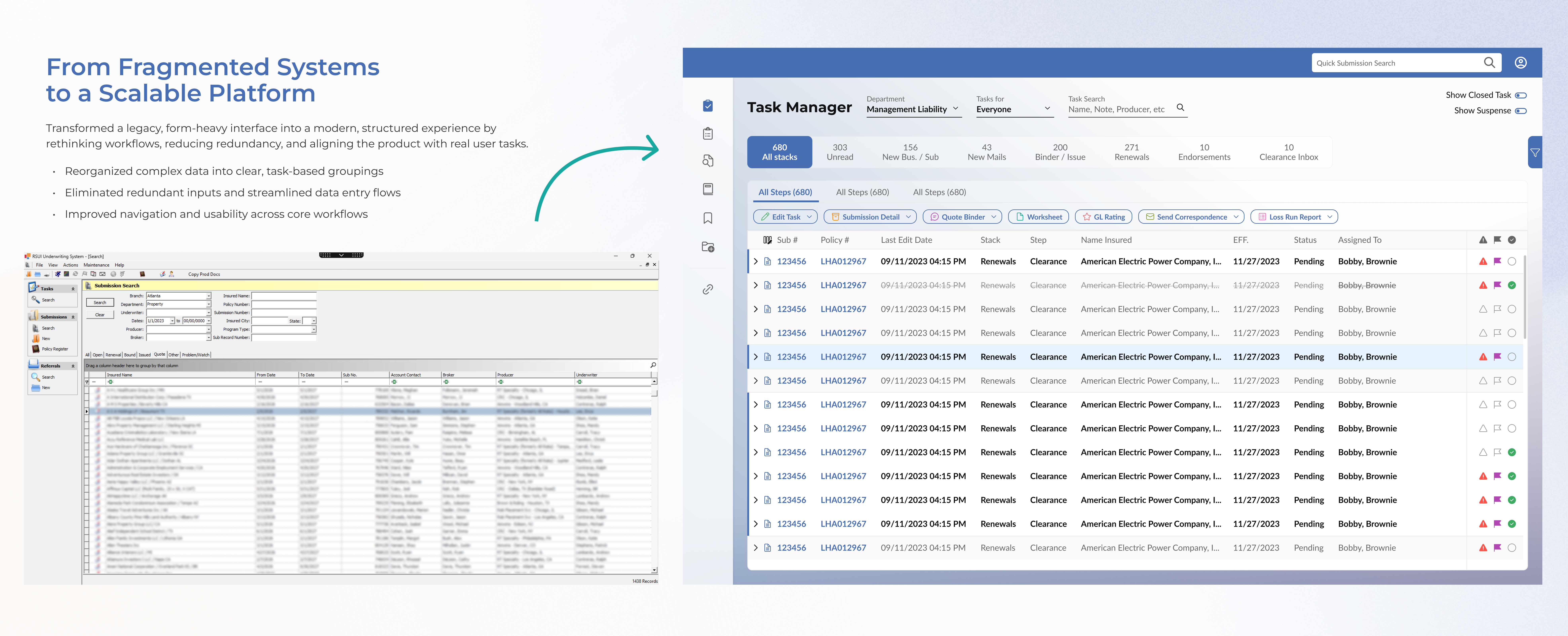Select the Renewal tab in RSUI
This screenshot has width=1568, height=636.
[x=113, y=355]
